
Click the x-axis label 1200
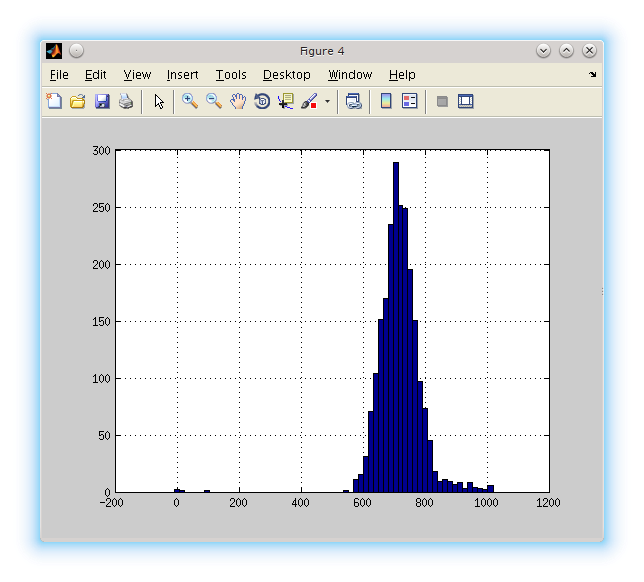548,503
